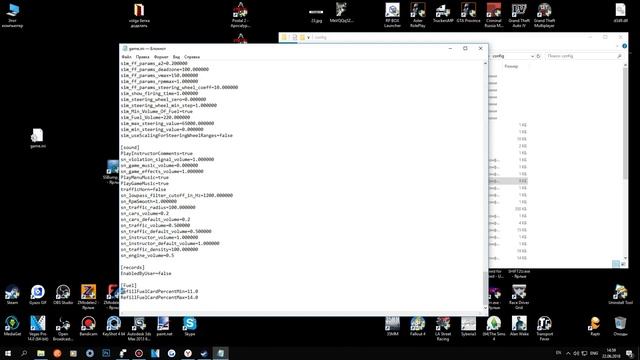Refresh the Explorer config folder view
Image resolution: width=640 pixels, height=360 pixels.
tap(538, 56)
